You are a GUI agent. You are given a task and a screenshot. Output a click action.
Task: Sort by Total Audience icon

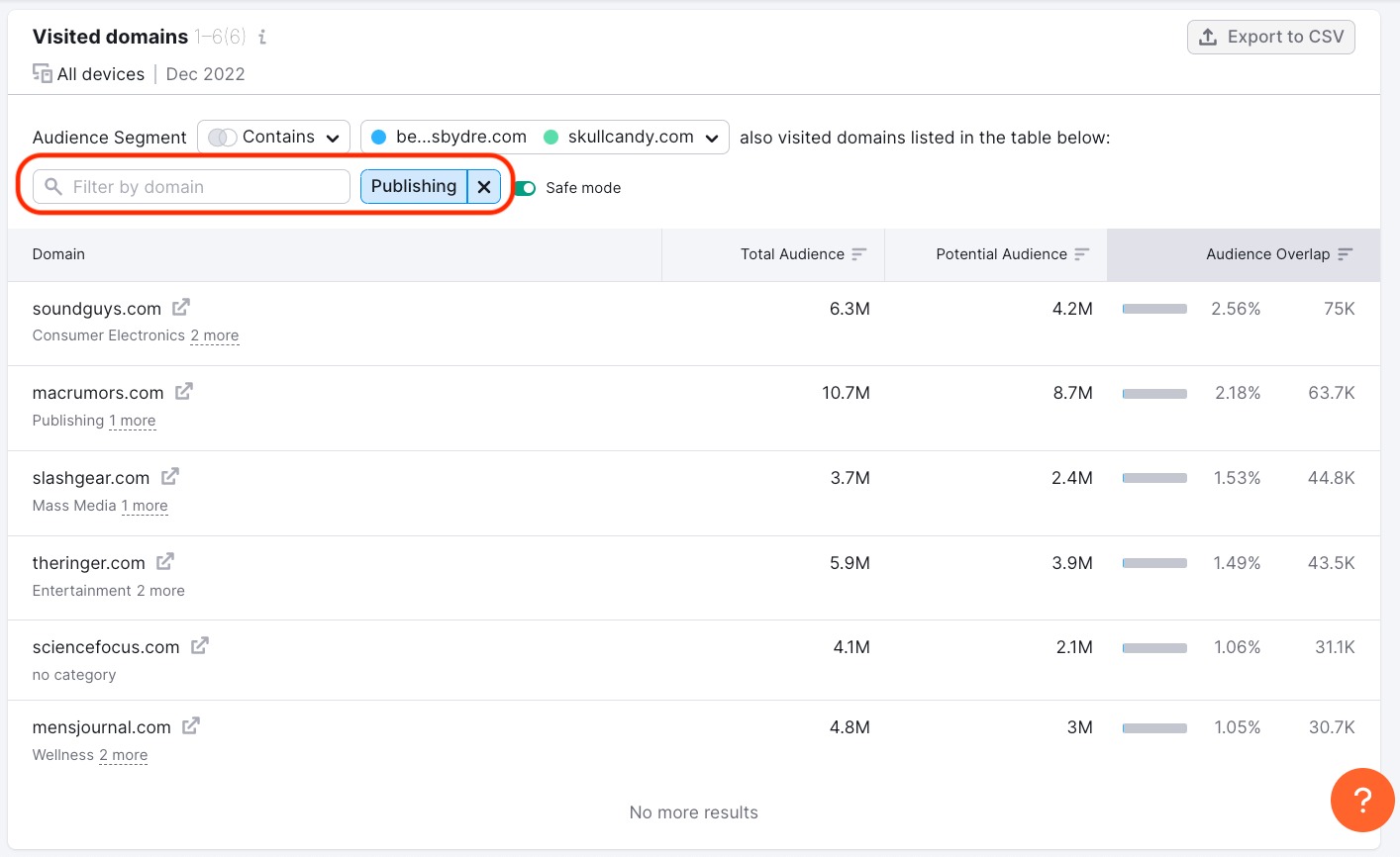point(858,254)
